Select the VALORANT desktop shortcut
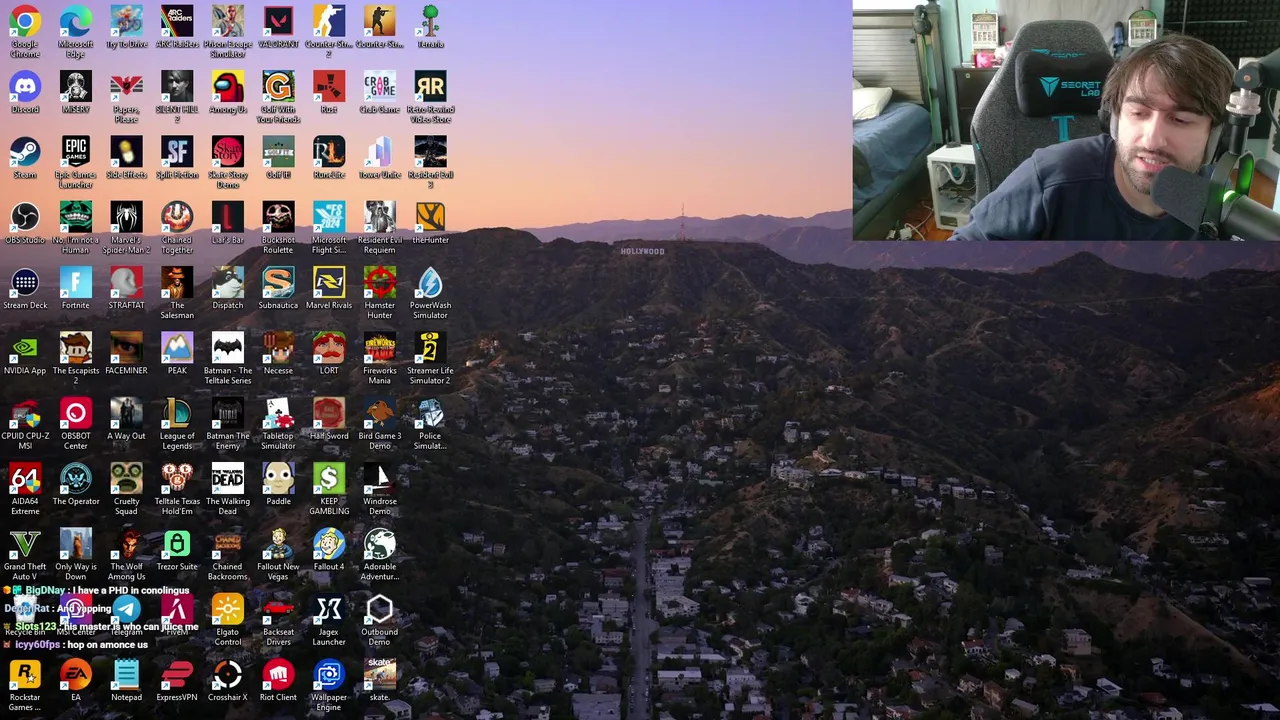Viewport: 1280px width, 720px height. click(278, 21)
